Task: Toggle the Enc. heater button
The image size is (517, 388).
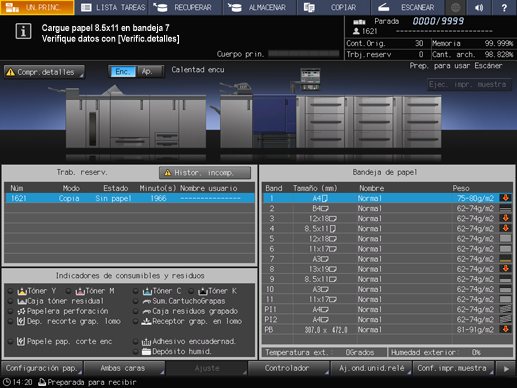Action: (x=123, y=72)
